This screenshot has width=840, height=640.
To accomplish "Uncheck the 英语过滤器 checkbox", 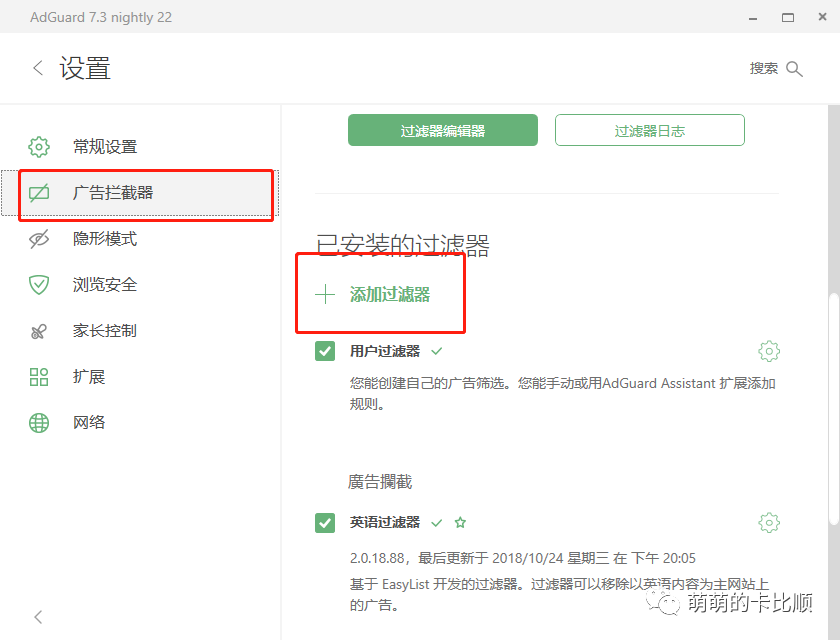I will [325, 523].
